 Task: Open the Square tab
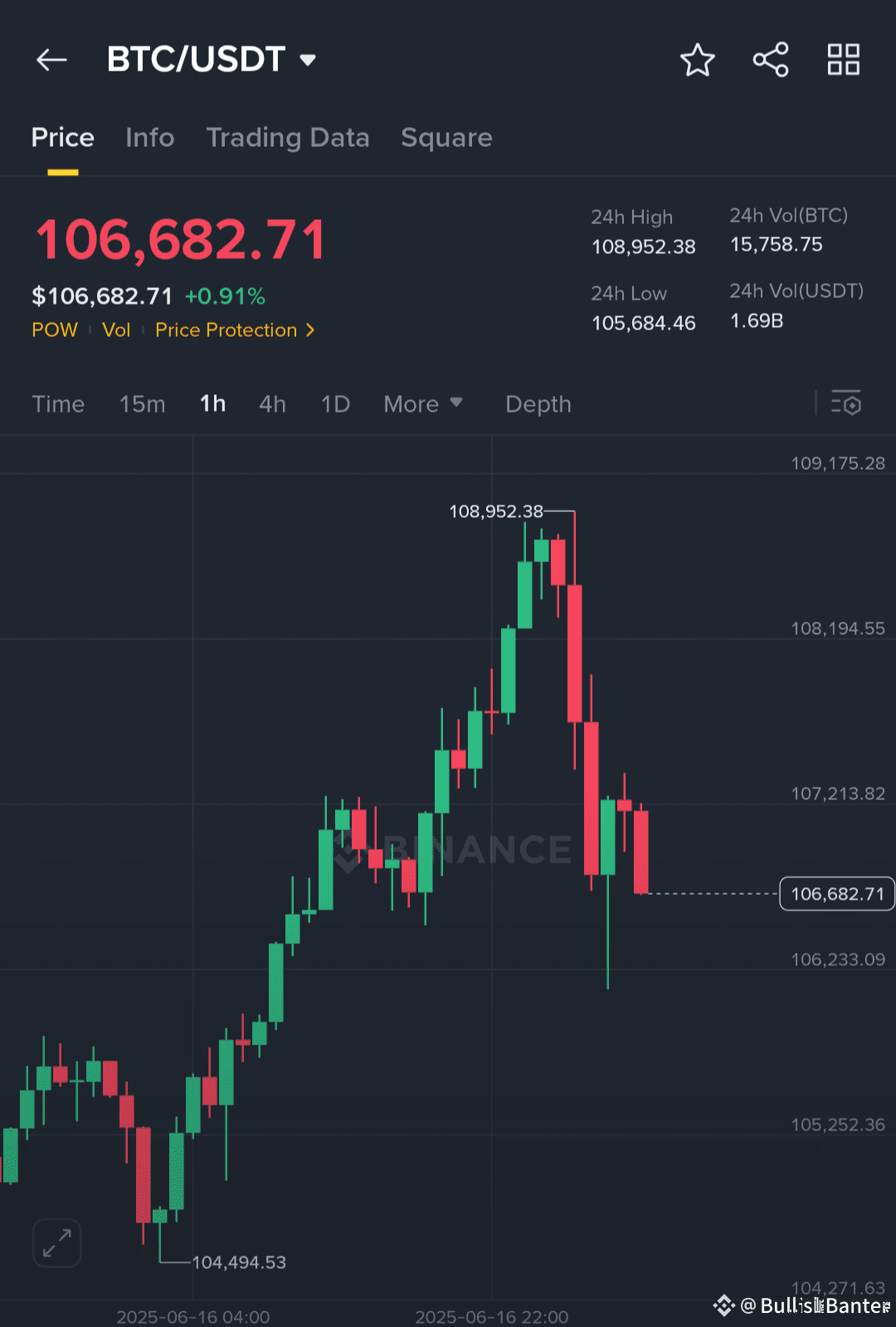446,138
